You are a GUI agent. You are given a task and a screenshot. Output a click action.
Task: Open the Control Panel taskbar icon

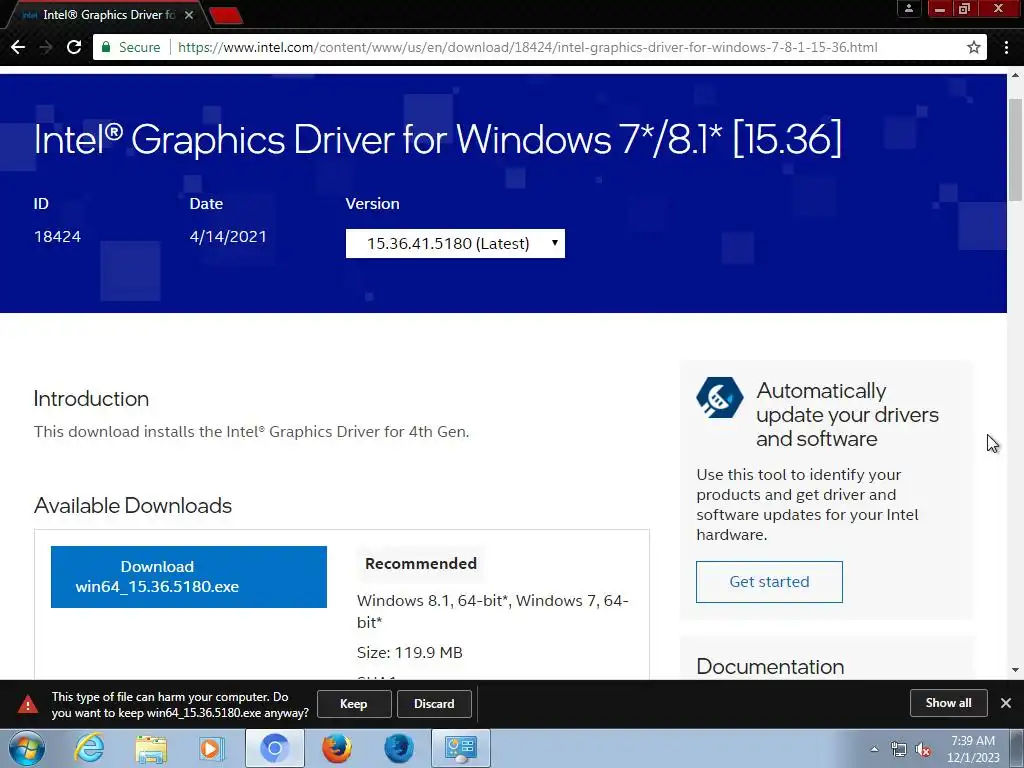460,748
